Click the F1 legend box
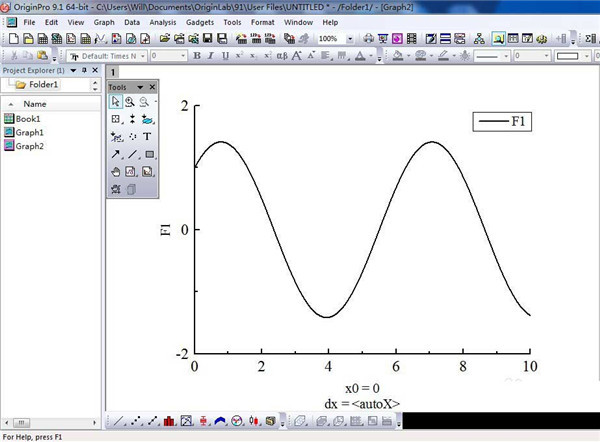 [x=502, y=122]
